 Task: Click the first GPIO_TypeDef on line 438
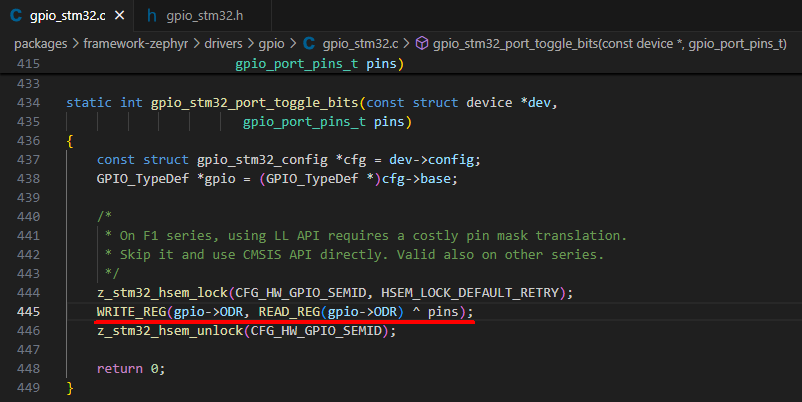(x=143, y=179)
